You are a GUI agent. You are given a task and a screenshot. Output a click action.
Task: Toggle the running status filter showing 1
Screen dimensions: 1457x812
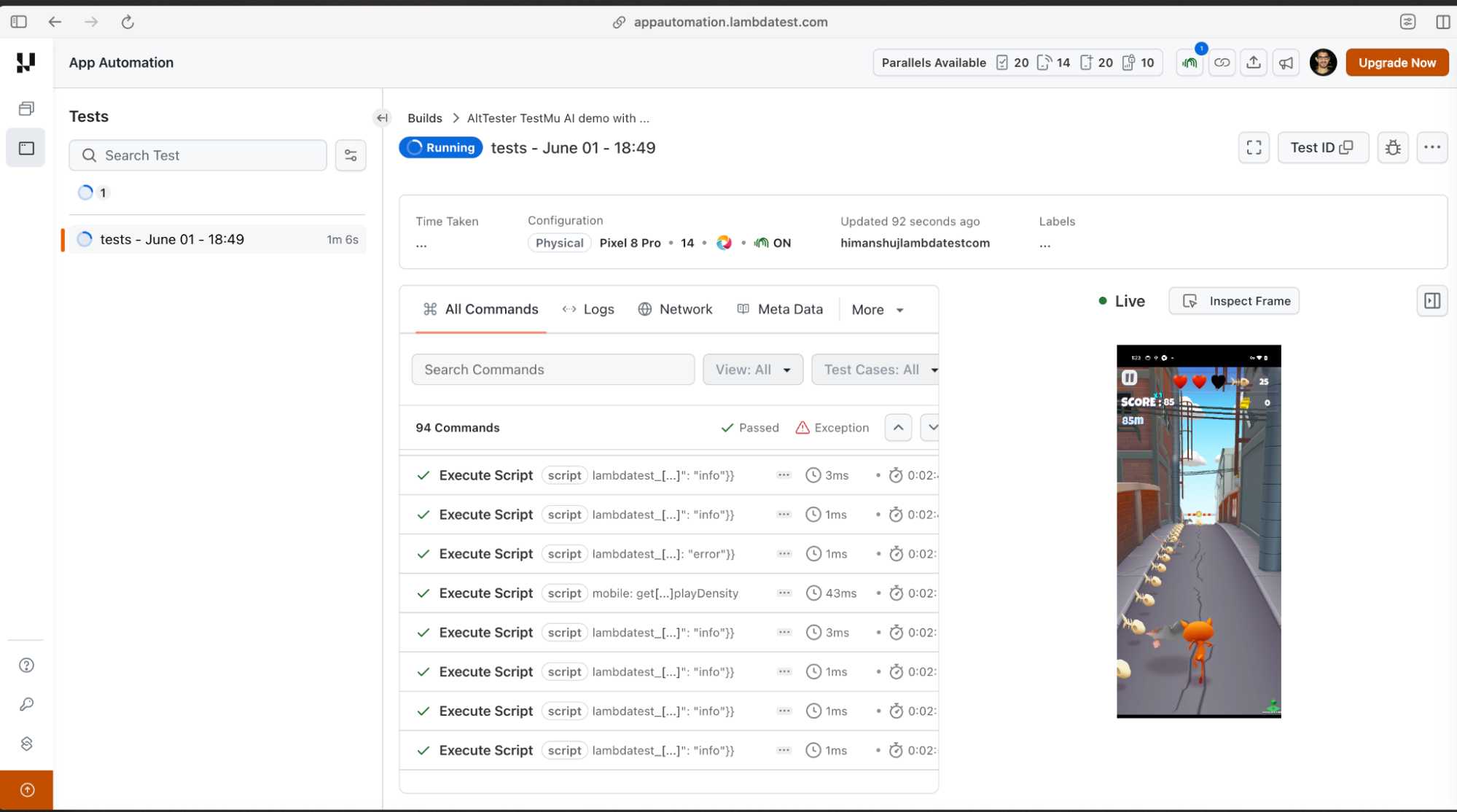click(93, 192)
